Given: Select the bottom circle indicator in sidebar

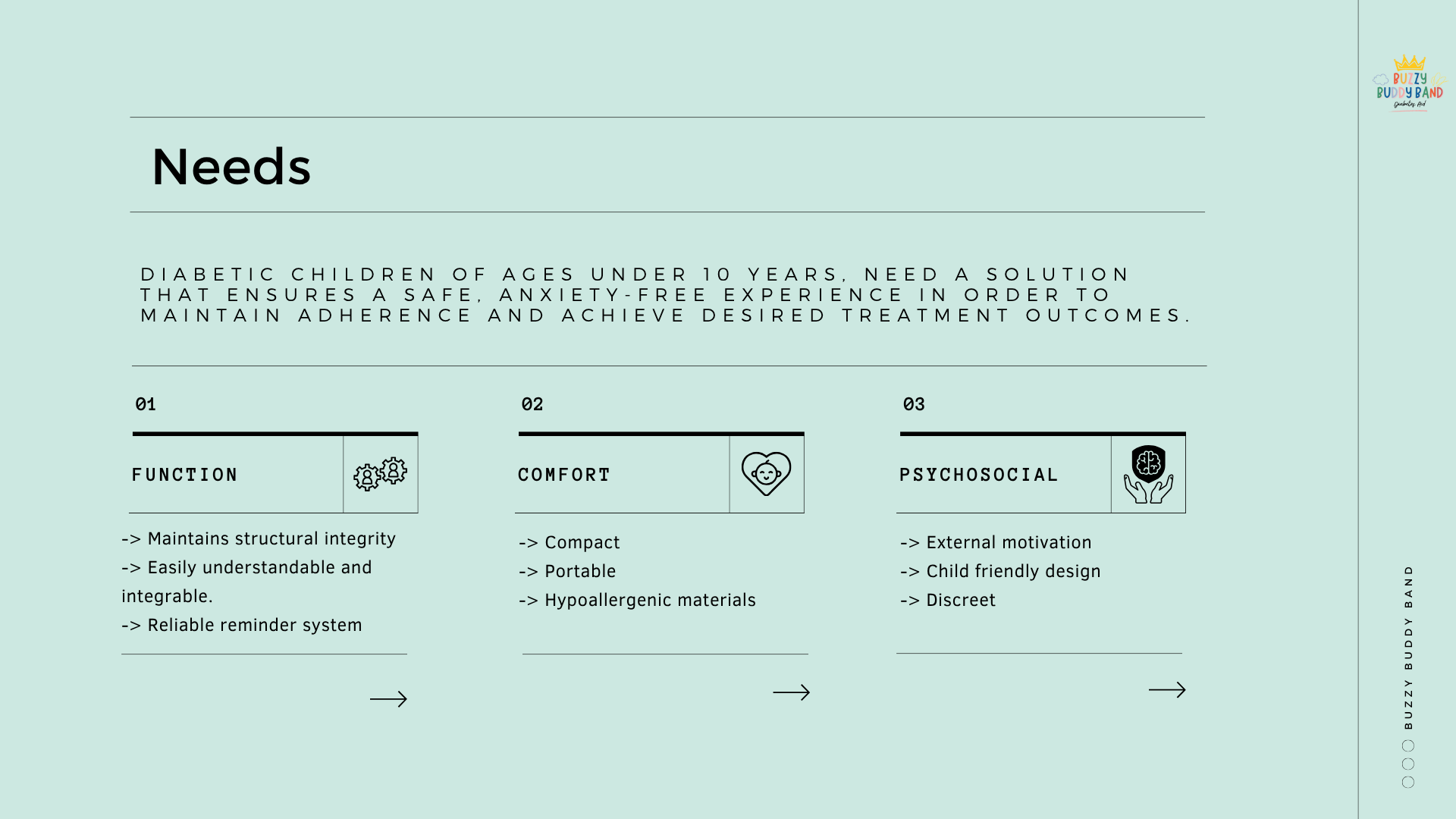Looking at the screenshot, I should pos(1408,782).
